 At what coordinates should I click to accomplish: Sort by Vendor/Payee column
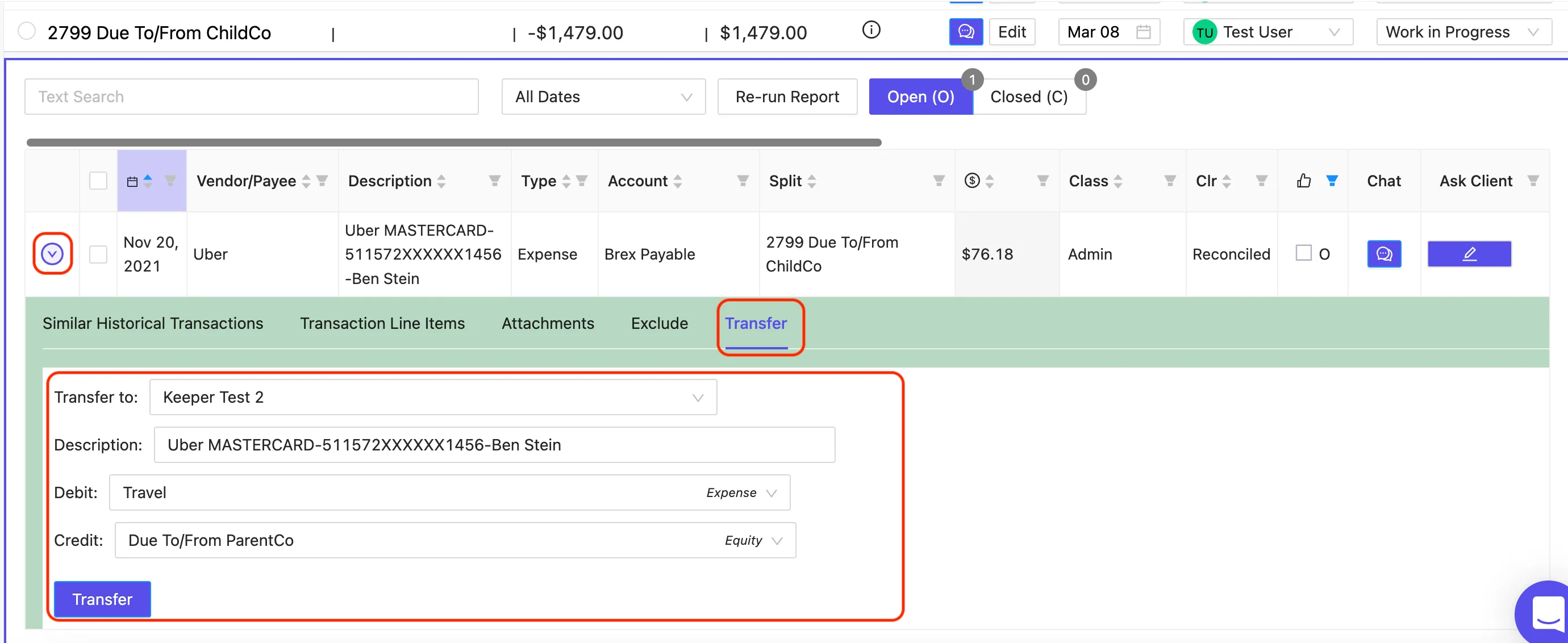pyautogui.click(x=306, y=181)
